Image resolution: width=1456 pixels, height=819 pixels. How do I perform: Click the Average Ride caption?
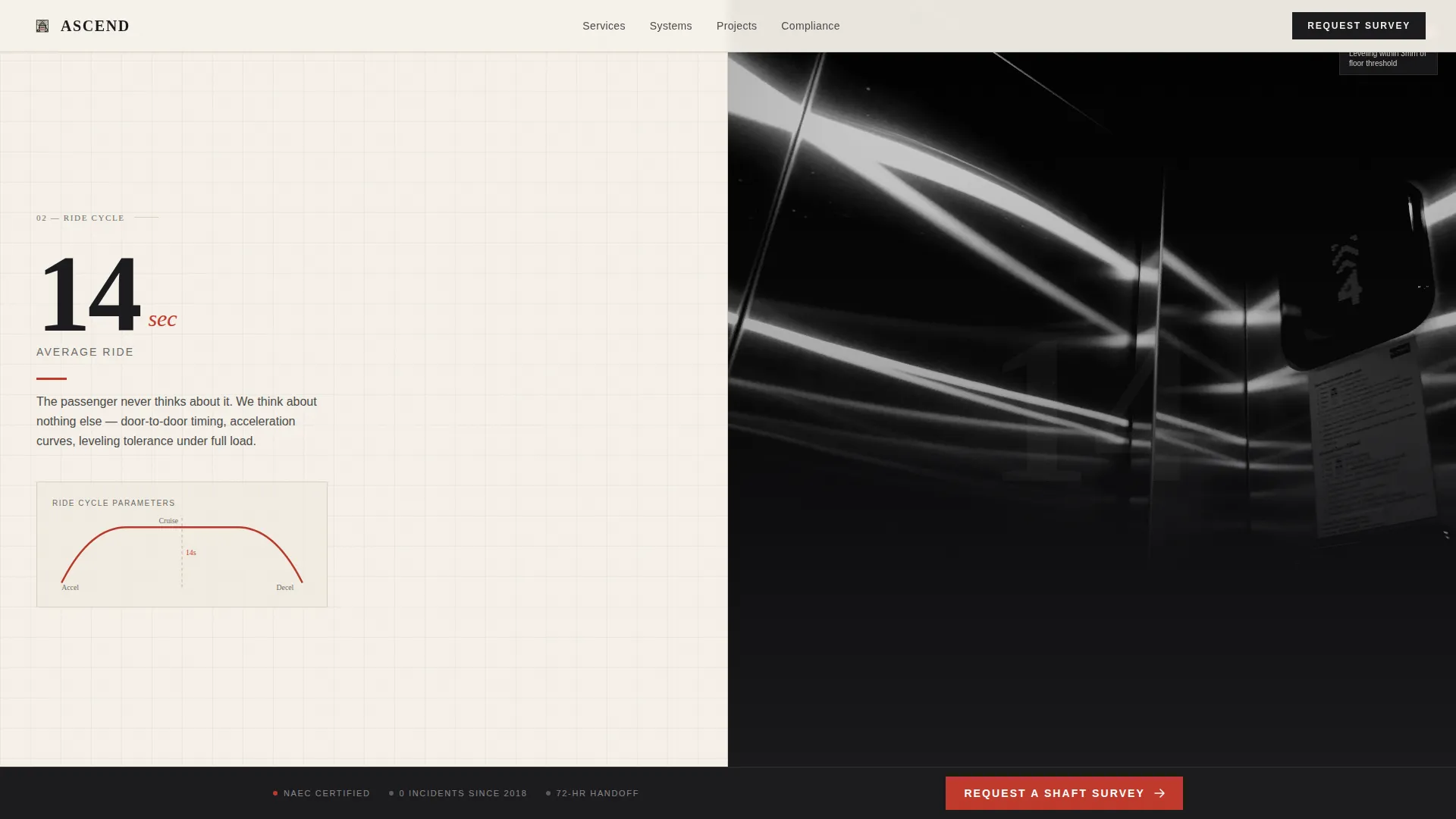[x=85, y=352]
